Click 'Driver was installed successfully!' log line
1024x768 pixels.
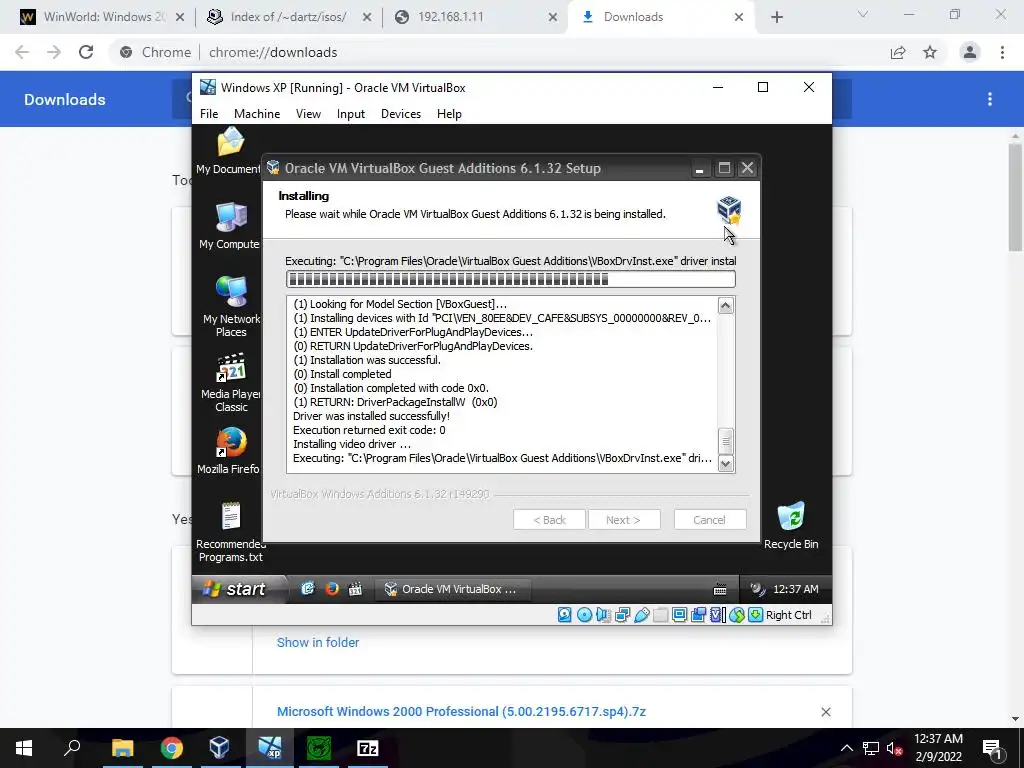coord(371,416)
